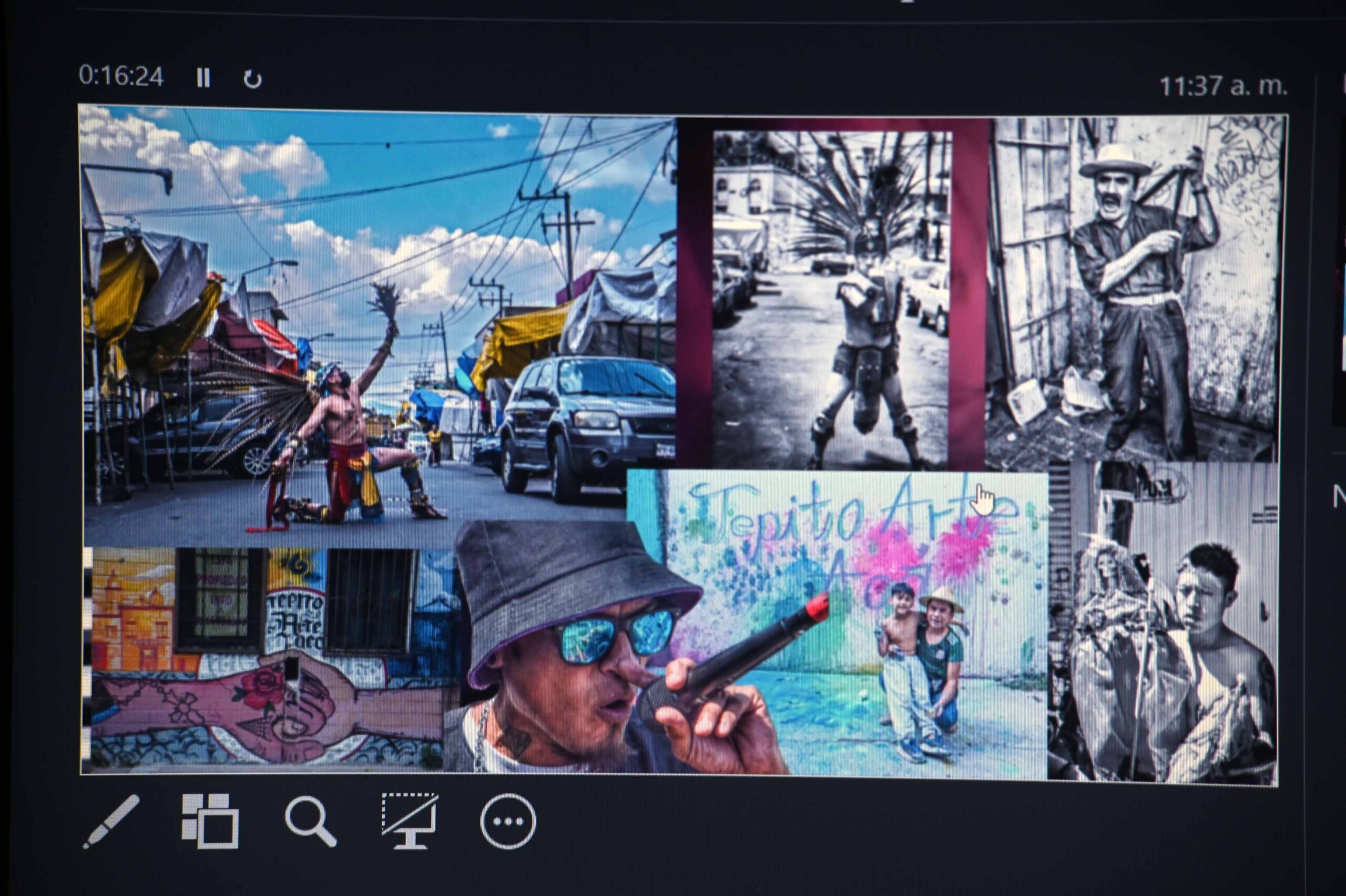
Task: Restart the elapsed timer
Action: click(x=252, y=79)
